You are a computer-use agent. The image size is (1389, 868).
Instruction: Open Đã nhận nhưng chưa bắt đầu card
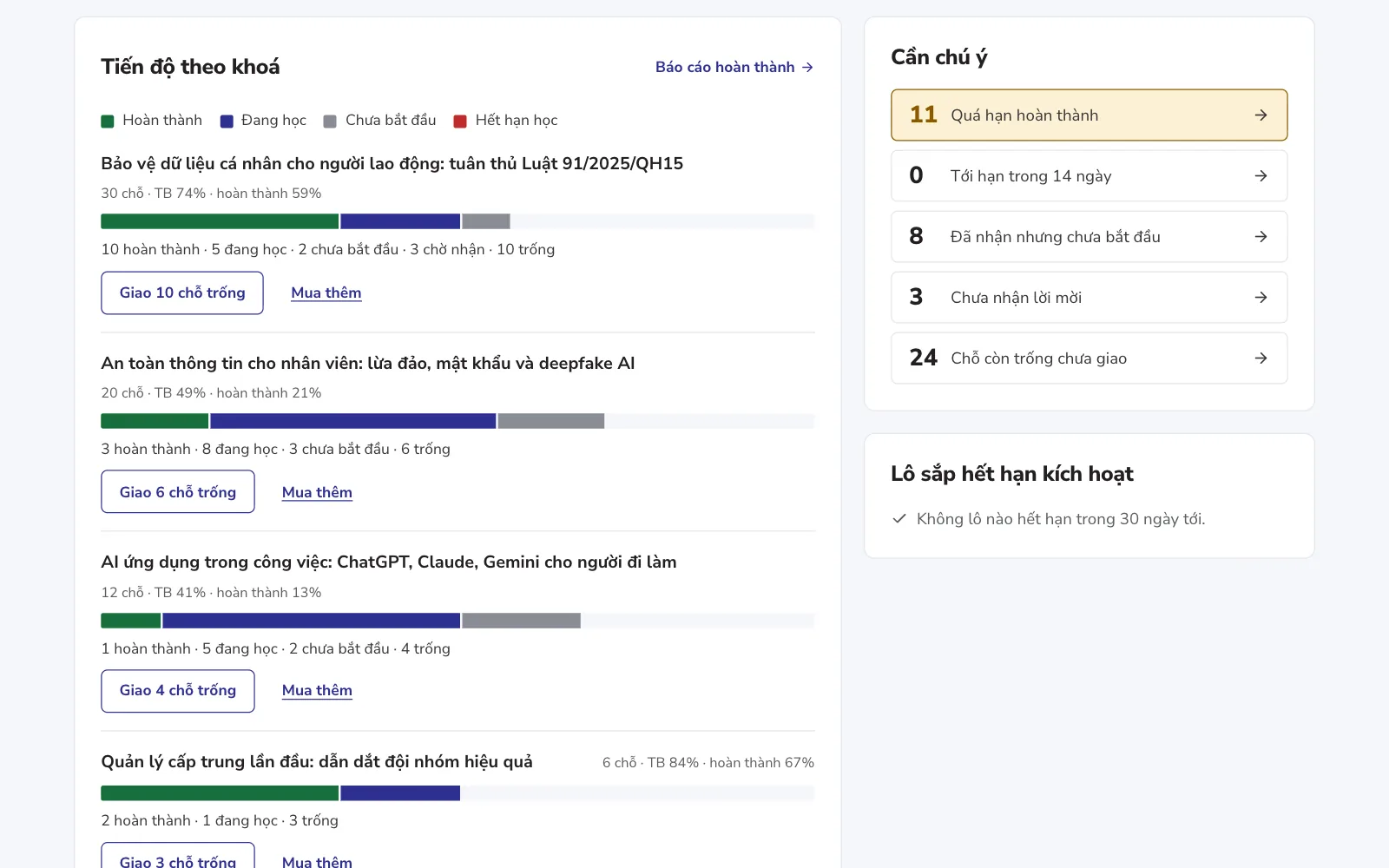[x=1089, y=237]
